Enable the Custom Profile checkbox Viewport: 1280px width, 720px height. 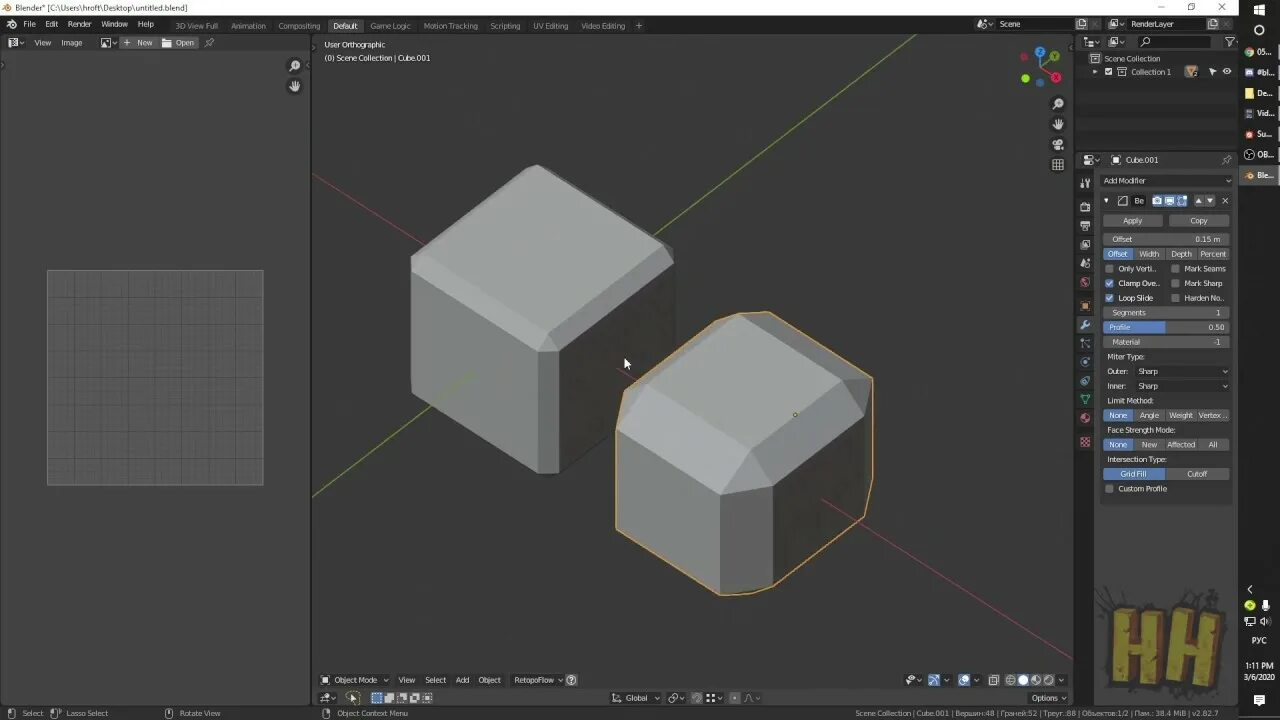(1109, 489)
